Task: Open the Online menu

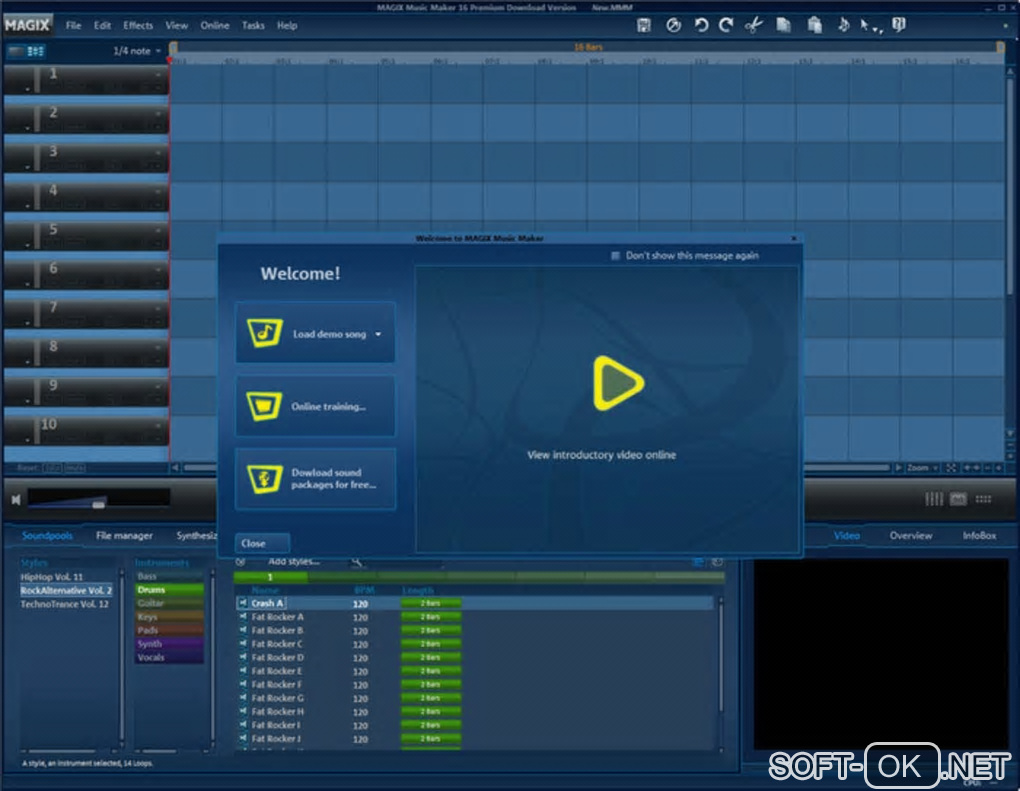Action: click(x=215, y=25)
